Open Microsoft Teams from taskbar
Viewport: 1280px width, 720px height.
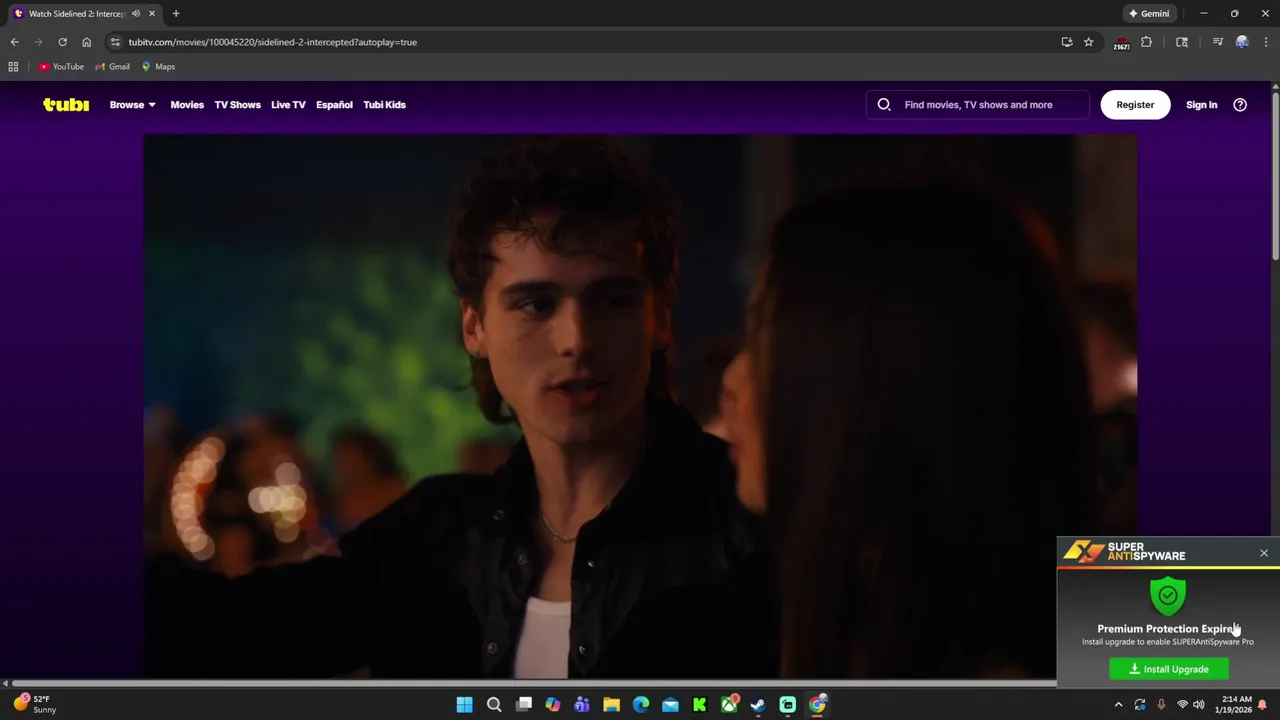coord(582,705)
